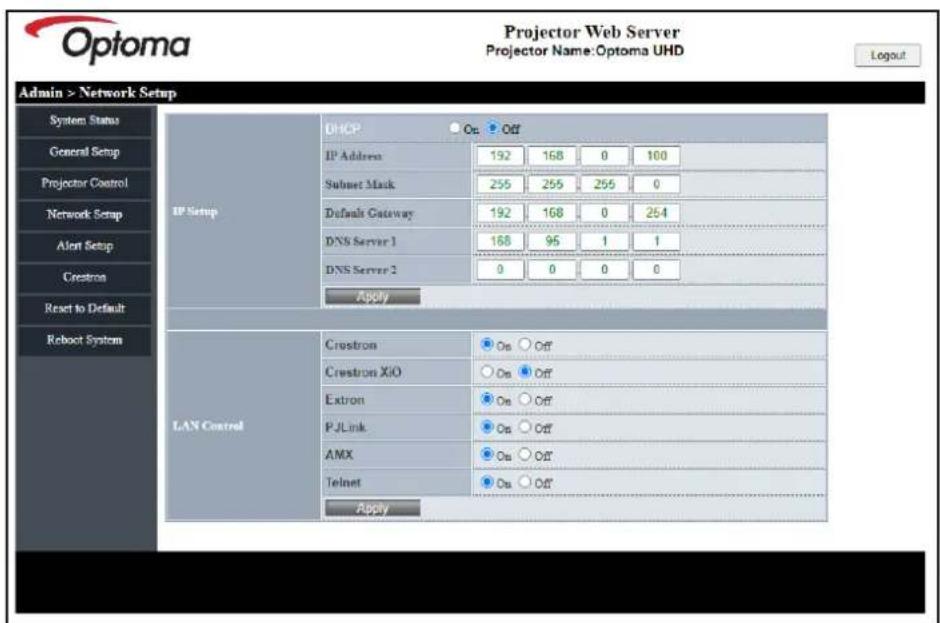Edit Subnet Mask first octet field
This screenshot has height=623, width=940.
point(500,184)
